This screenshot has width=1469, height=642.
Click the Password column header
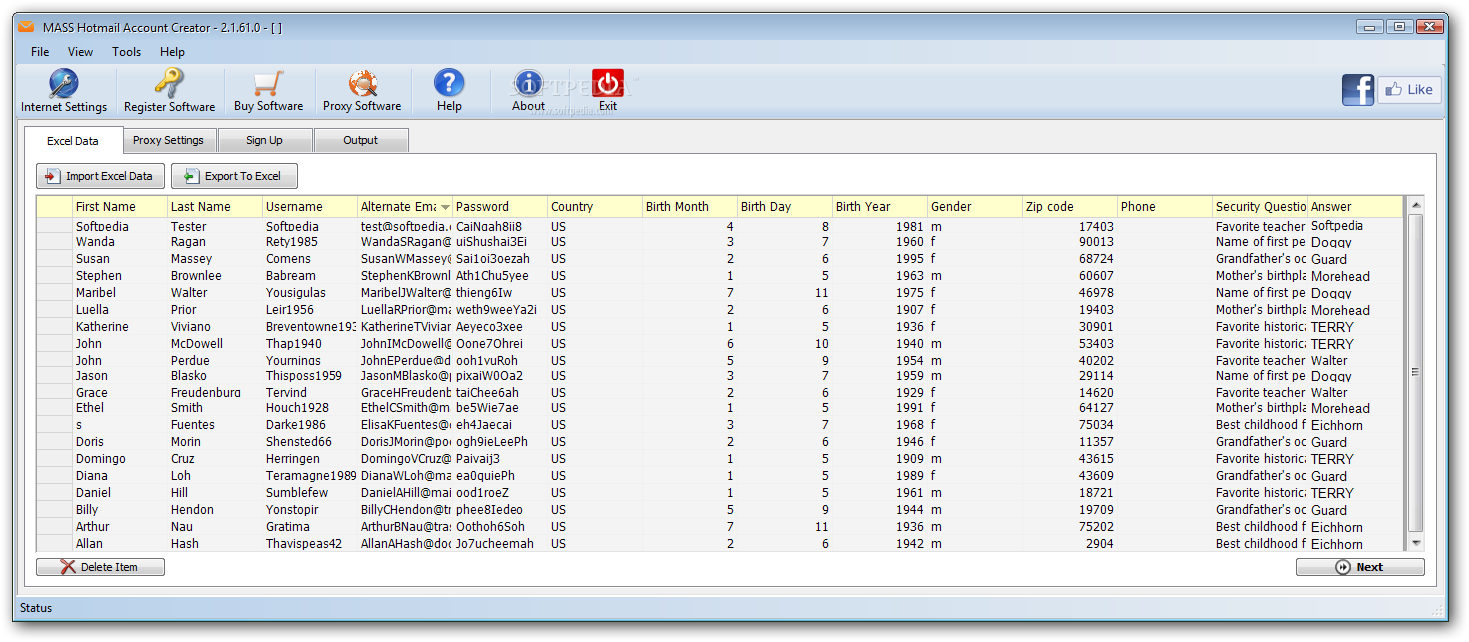500,207
